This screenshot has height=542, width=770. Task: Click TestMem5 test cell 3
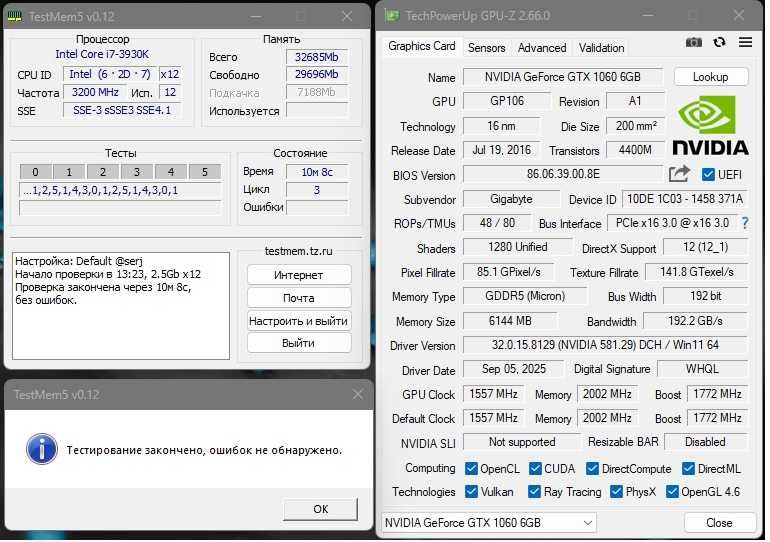(x=137, y=172)
